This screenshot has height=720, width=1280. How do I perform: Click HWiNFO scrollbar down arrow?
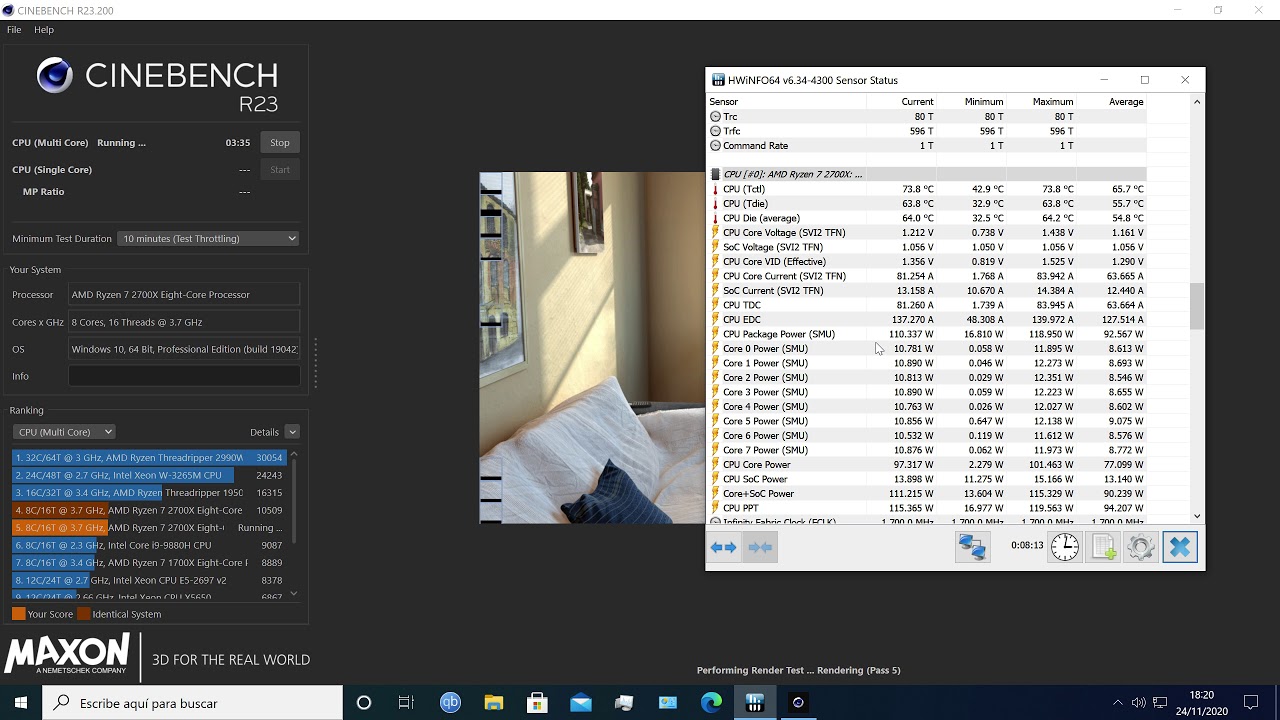click(x=1197, y=516)
